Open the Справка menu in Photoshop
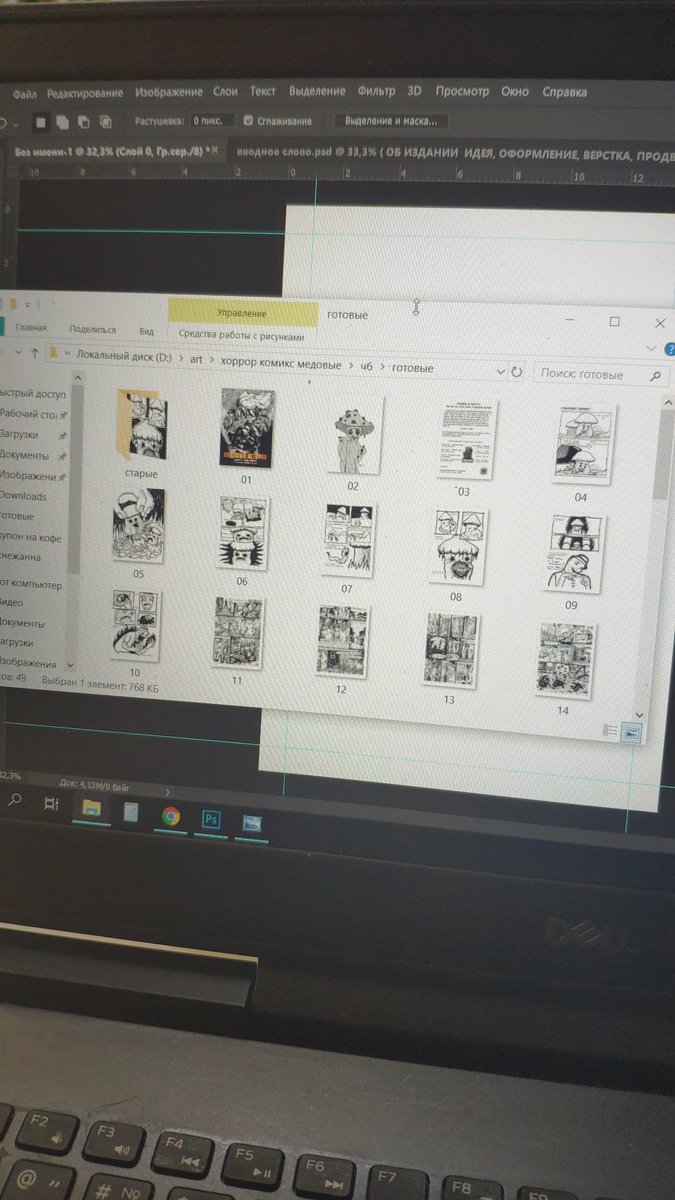 pos(564,92)
